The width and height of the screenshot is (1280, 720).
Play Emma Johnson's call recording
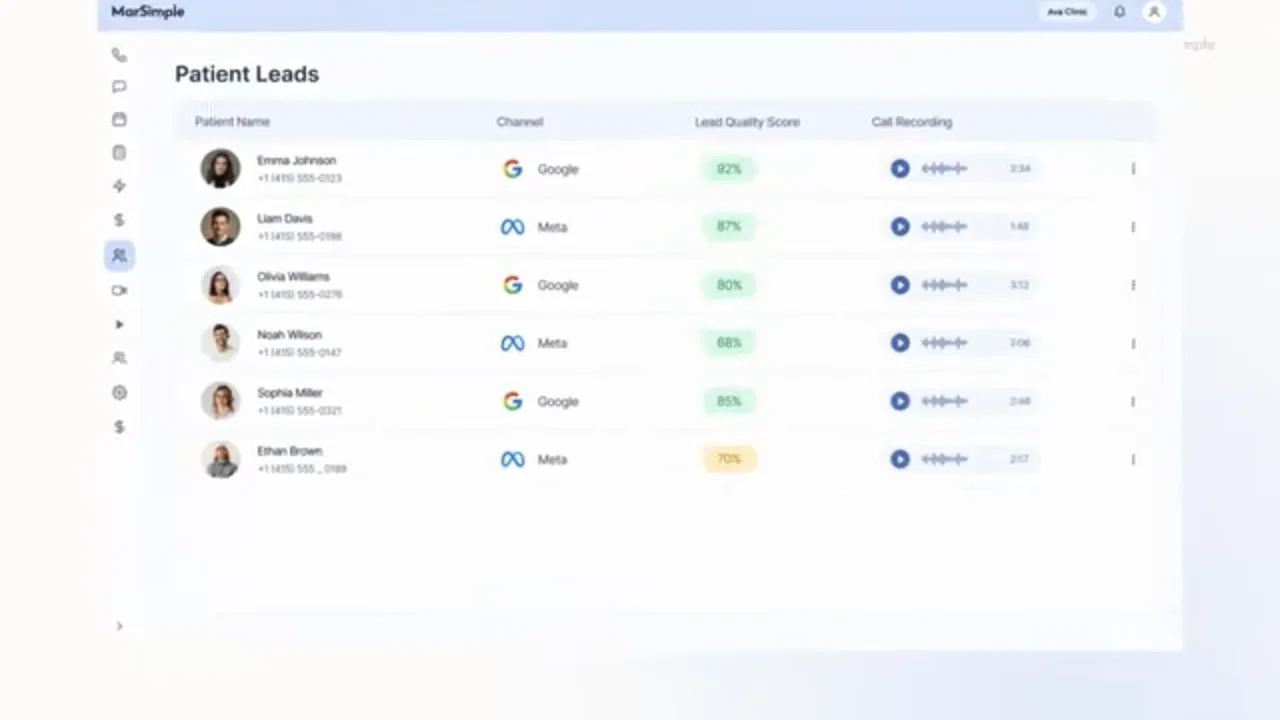pyautogui.click(x=900, y=169)
